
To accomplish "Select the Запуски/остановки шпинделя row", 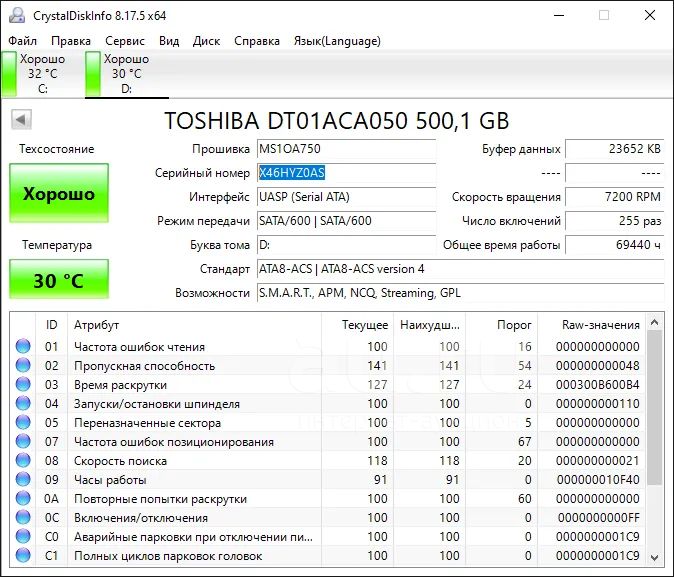I will (328, 403).
